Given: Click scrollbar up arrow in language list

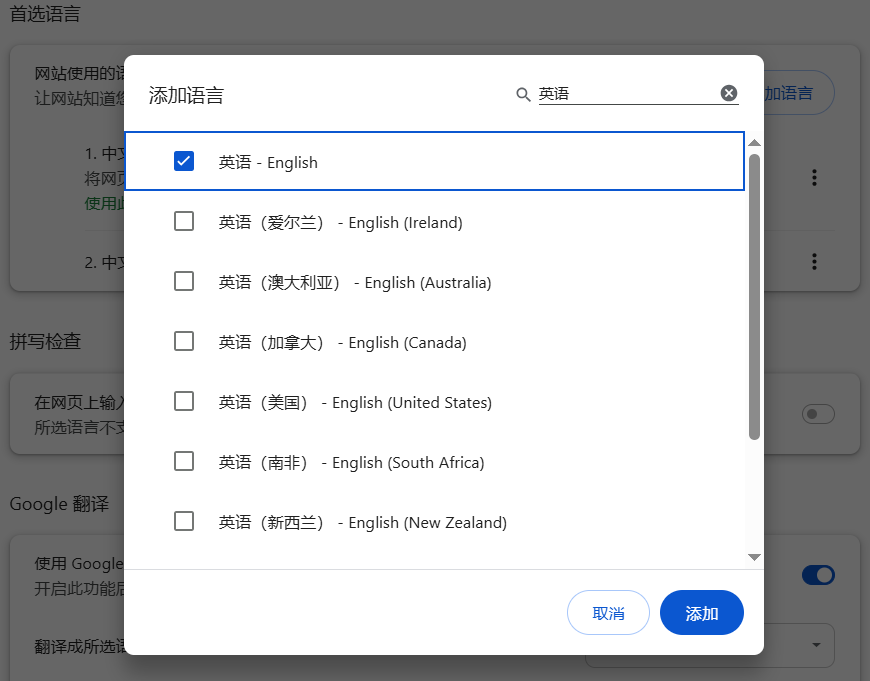Looking at the screenshot, I should pyautogui.click(x=755, y=143).
